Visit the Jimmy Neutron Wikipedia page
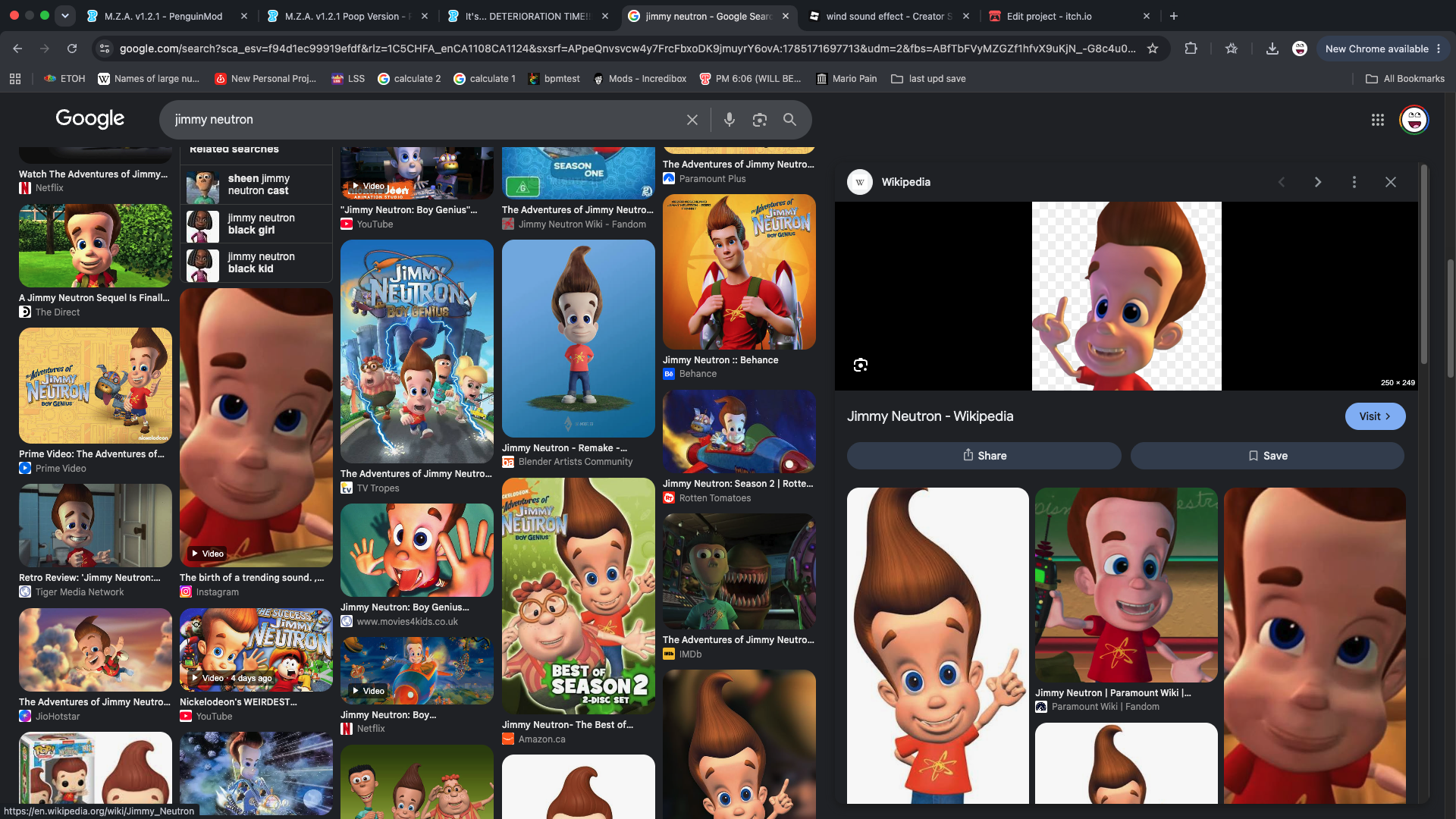The height and width of the screenshot is (819, 1456). point(1375,416)
